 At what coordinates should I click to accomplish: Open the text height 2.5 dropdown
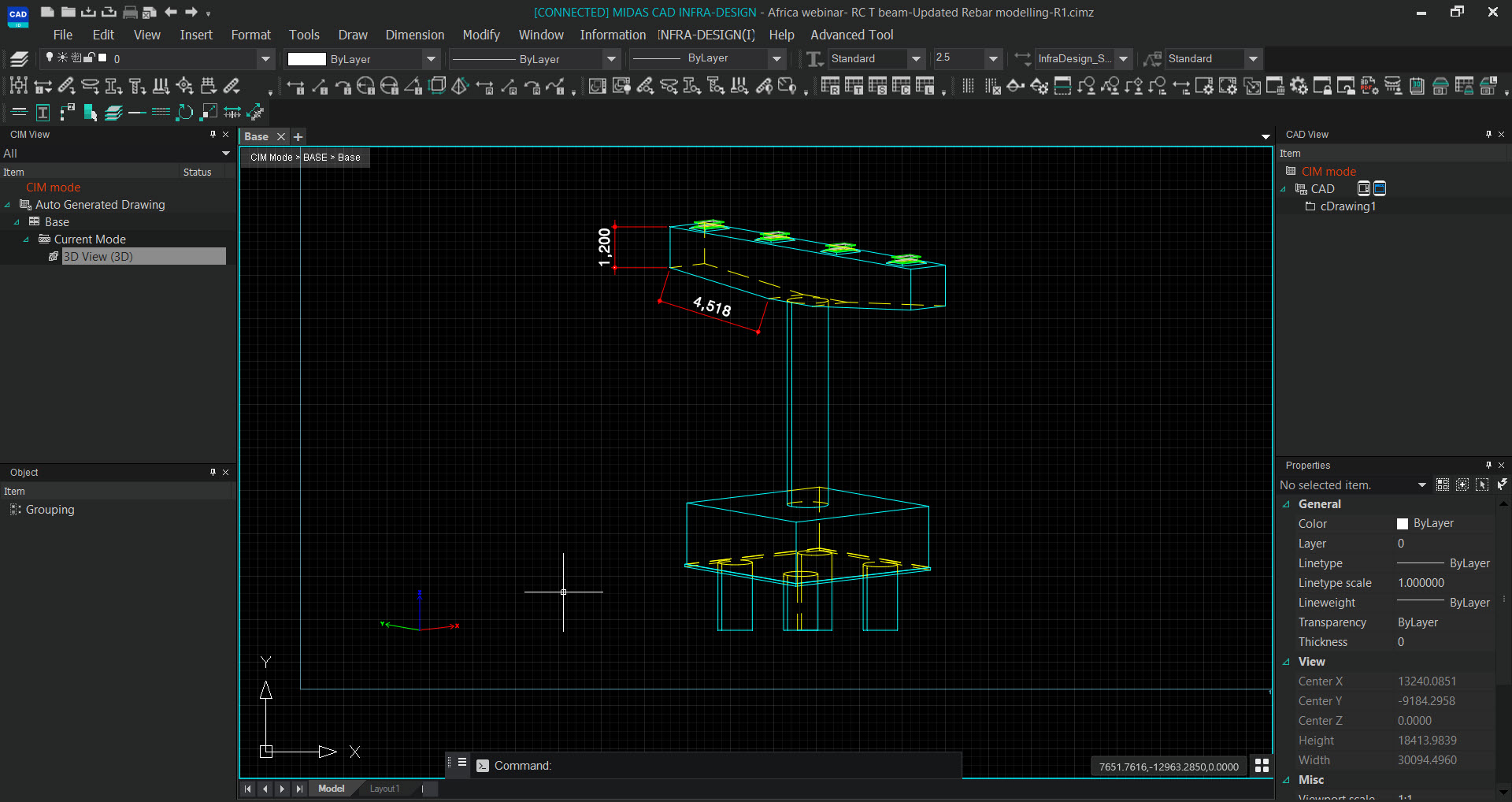pyautogui.click(x=993, y=59)
